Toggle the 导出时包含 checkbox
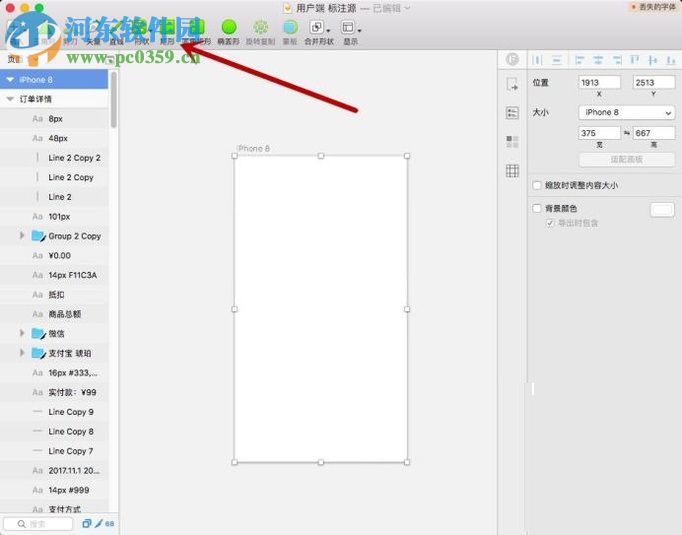This screenshot has height=535, width=682. pos(550,223)
